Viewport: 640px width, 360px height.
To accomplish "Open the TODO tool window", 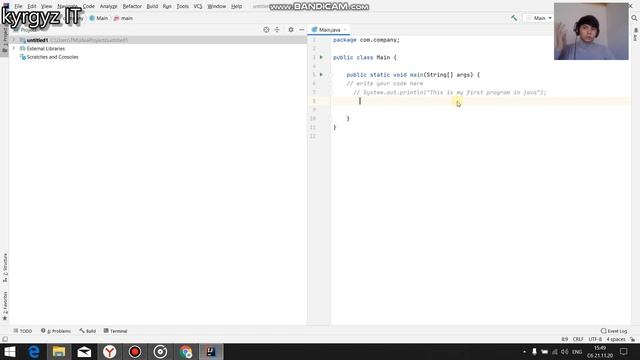I will click(22, 331).
